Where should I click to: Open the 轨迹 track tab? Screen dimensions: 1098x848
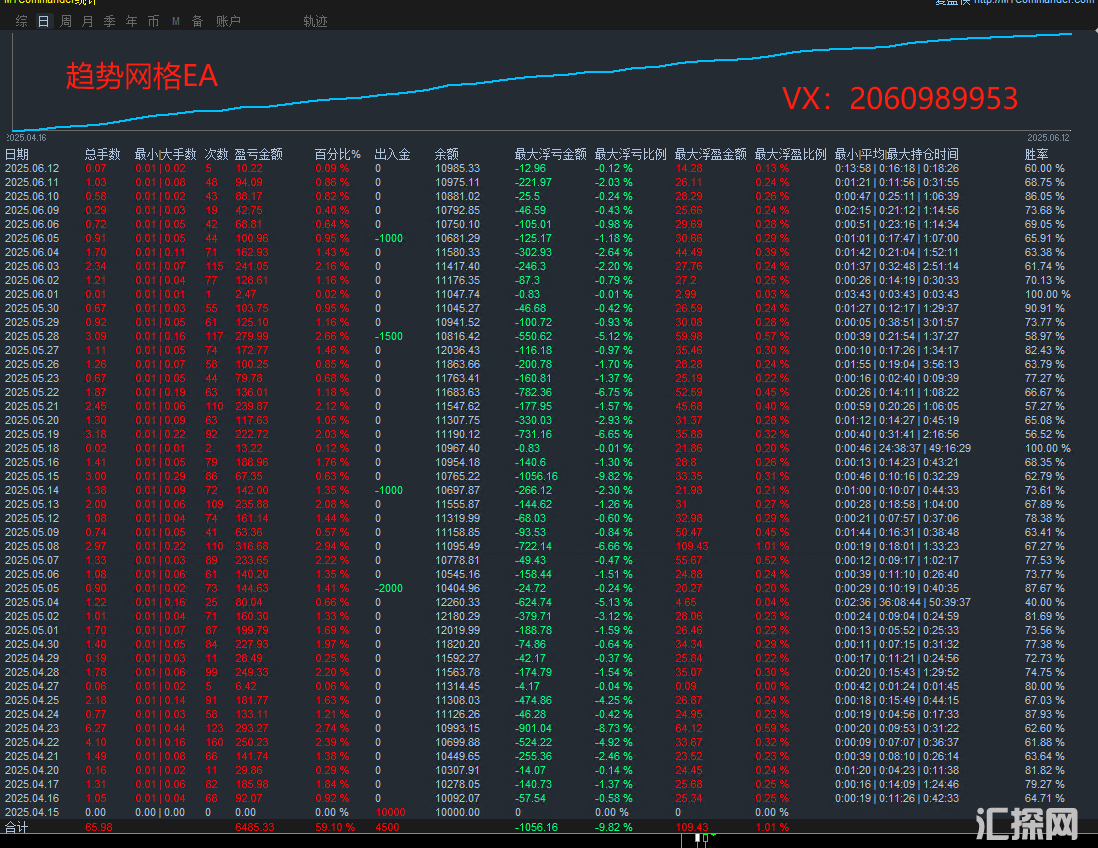click(315, 21)
